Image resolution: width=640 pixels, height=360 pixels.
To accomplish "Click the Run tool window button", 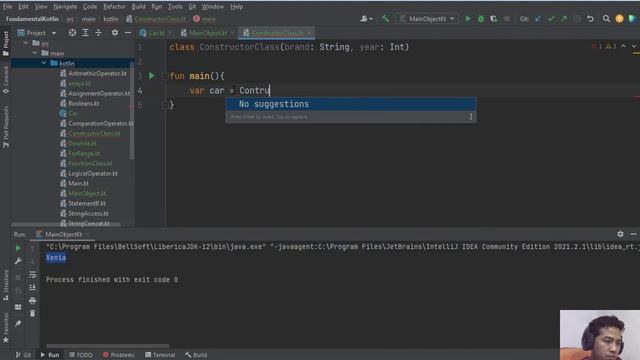I will [x=49, y=355].
